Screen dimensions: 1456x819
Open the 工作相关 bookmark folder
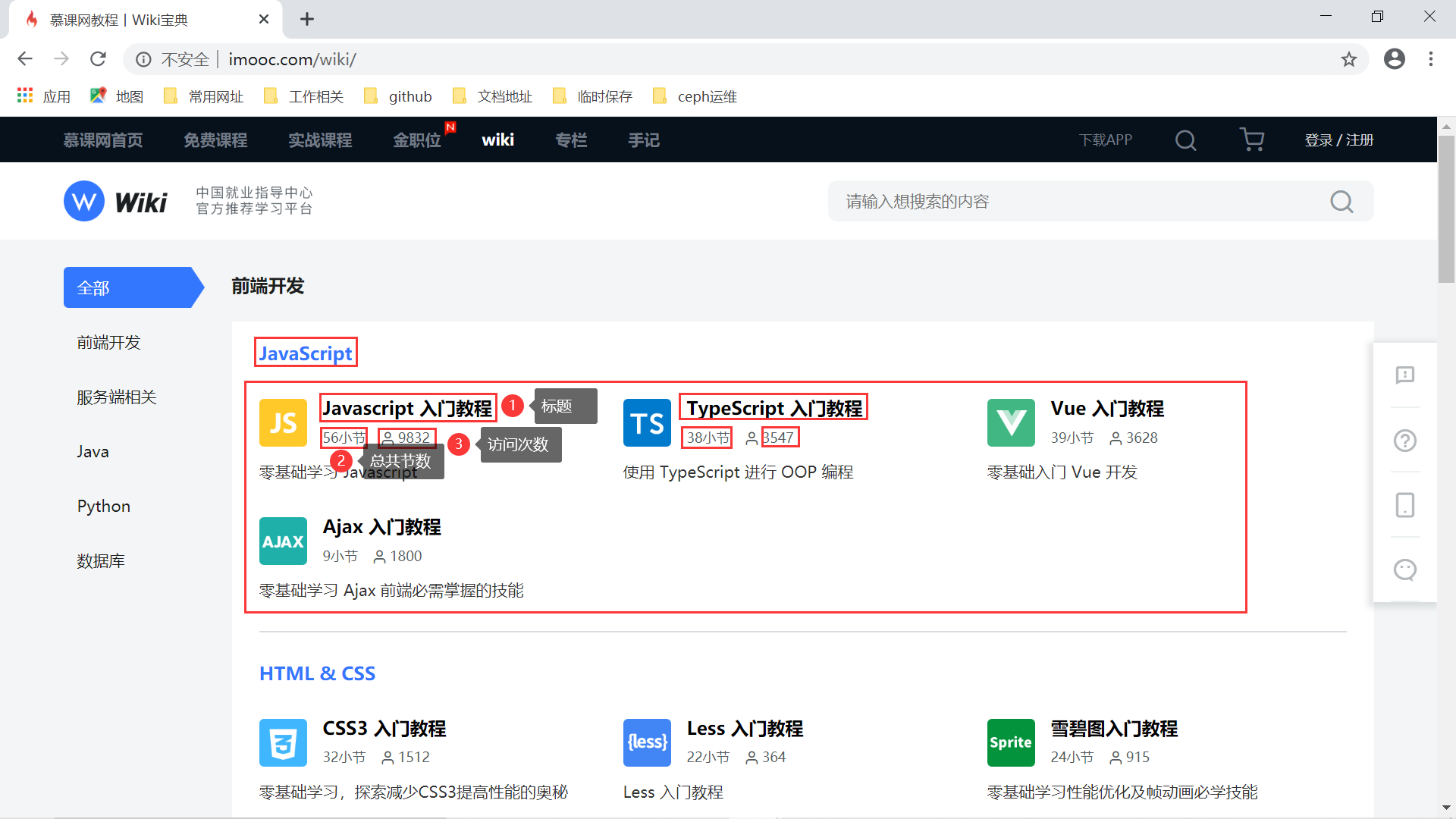303,96
